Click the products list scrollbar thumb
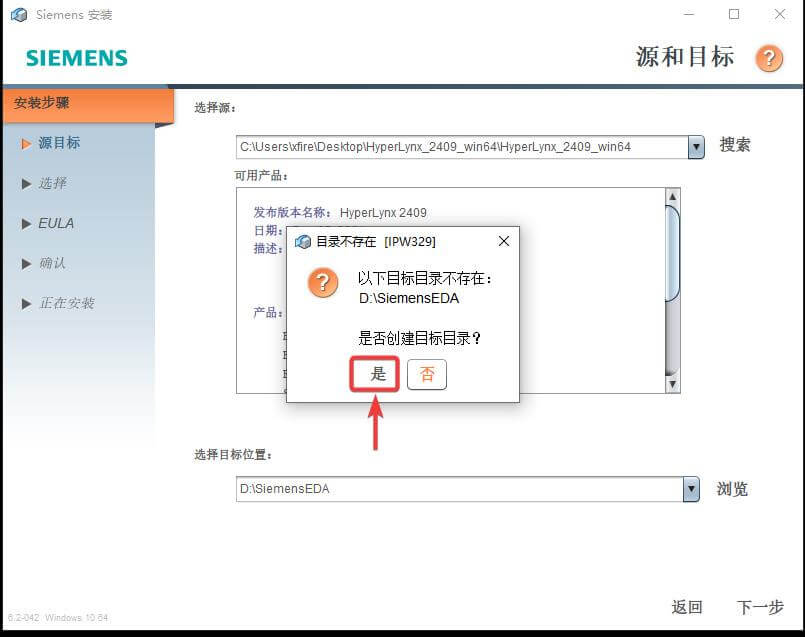This screenshot has height=637, width=805. (673, 253)
